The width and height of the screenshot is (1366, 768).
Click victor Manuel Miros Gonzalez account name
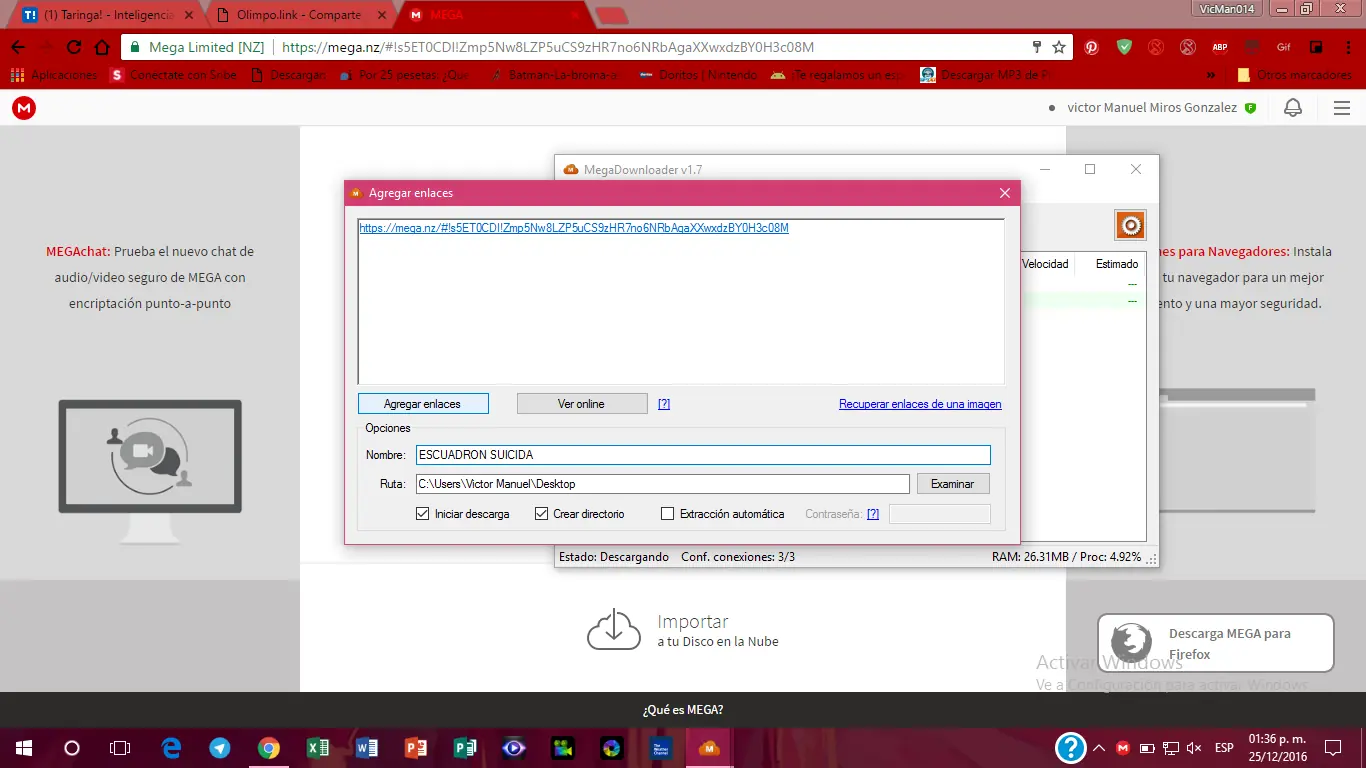[x=1152, y=108]
